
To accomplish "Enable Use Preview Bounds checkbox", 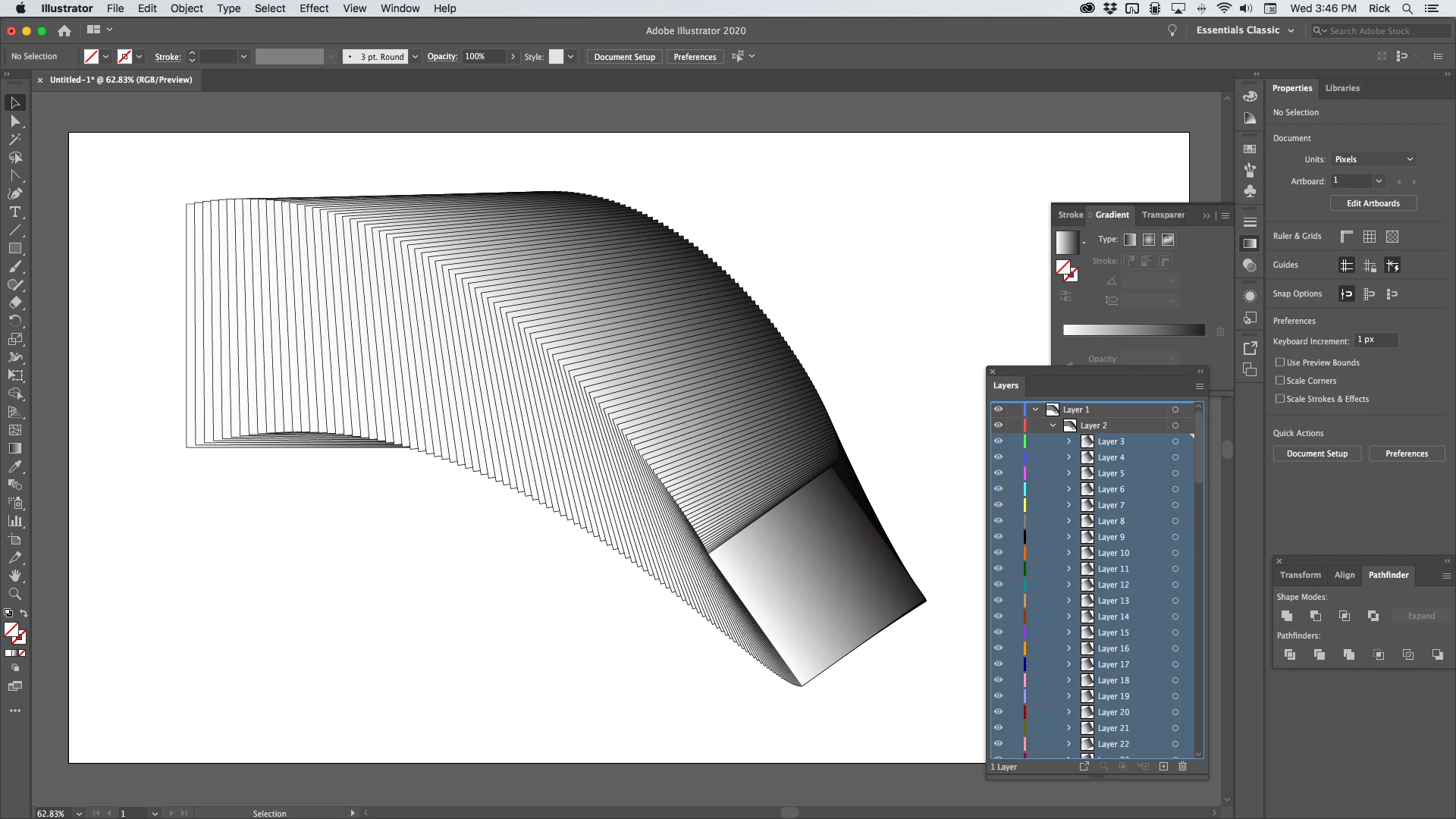I will (1280, 362).
